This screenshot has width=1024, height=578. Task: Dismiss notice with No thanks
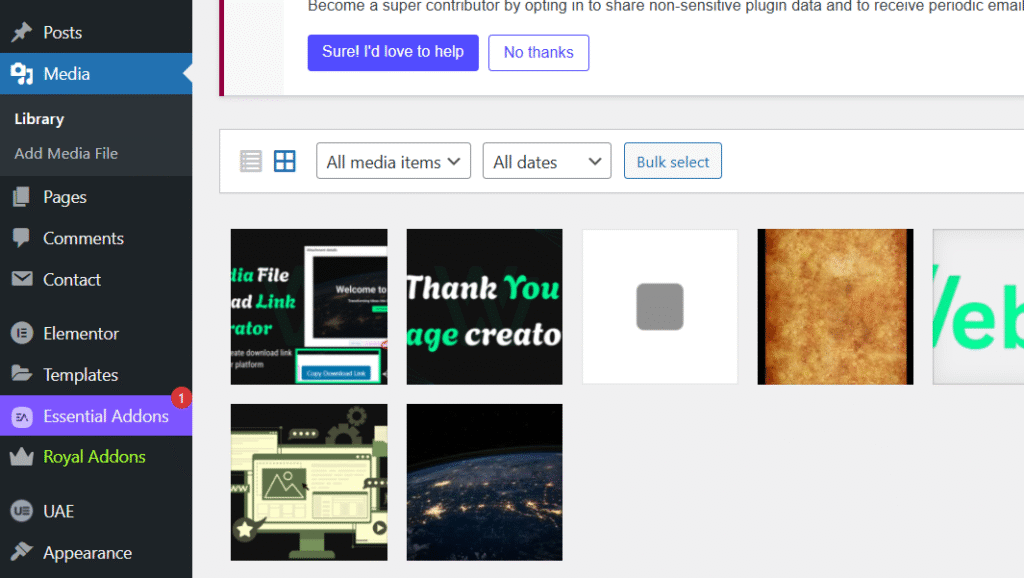coord(539,52)
